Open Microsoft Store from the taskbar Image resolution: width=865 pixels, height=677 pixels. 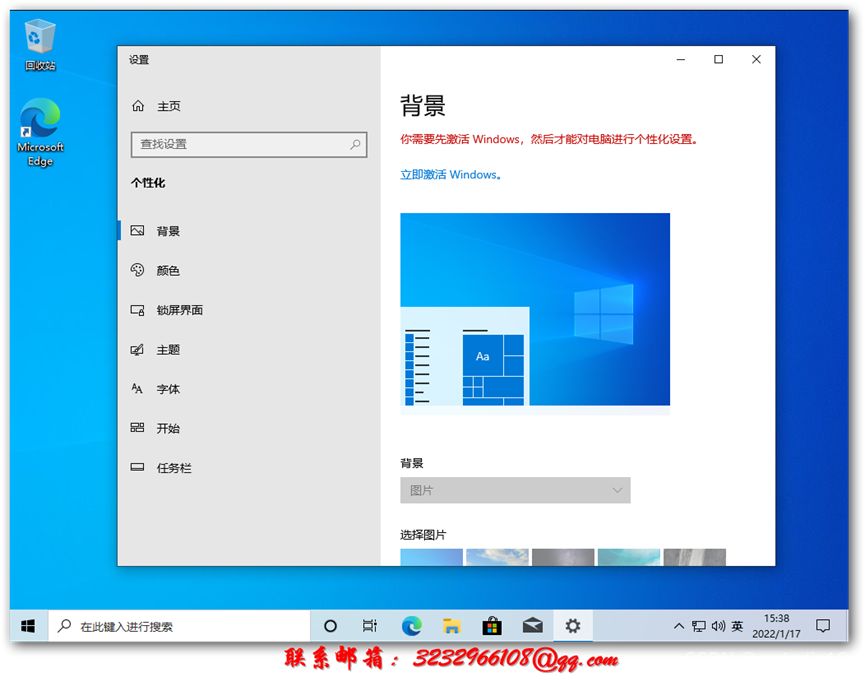(492, 626)
